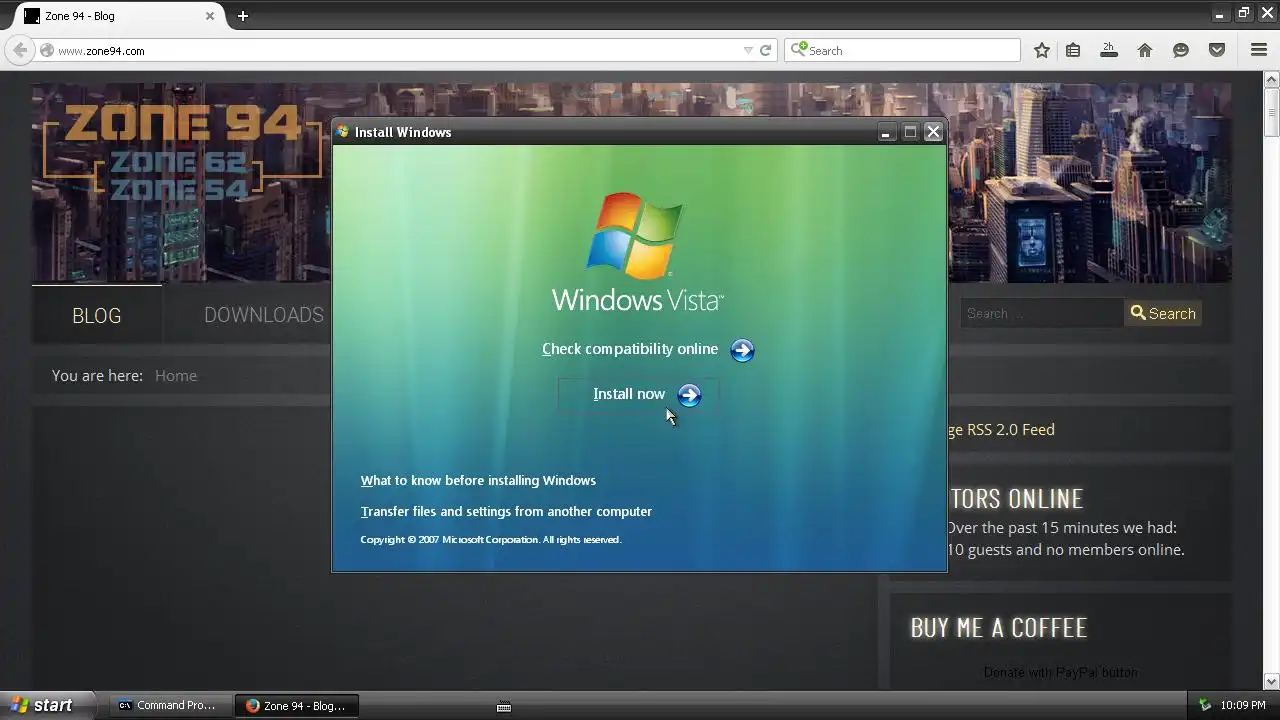Image resolution: width=1280 pixels, height=720 pixels.
Task: Click the Firefox back arrow button
Action: click(x=19, y=50)
